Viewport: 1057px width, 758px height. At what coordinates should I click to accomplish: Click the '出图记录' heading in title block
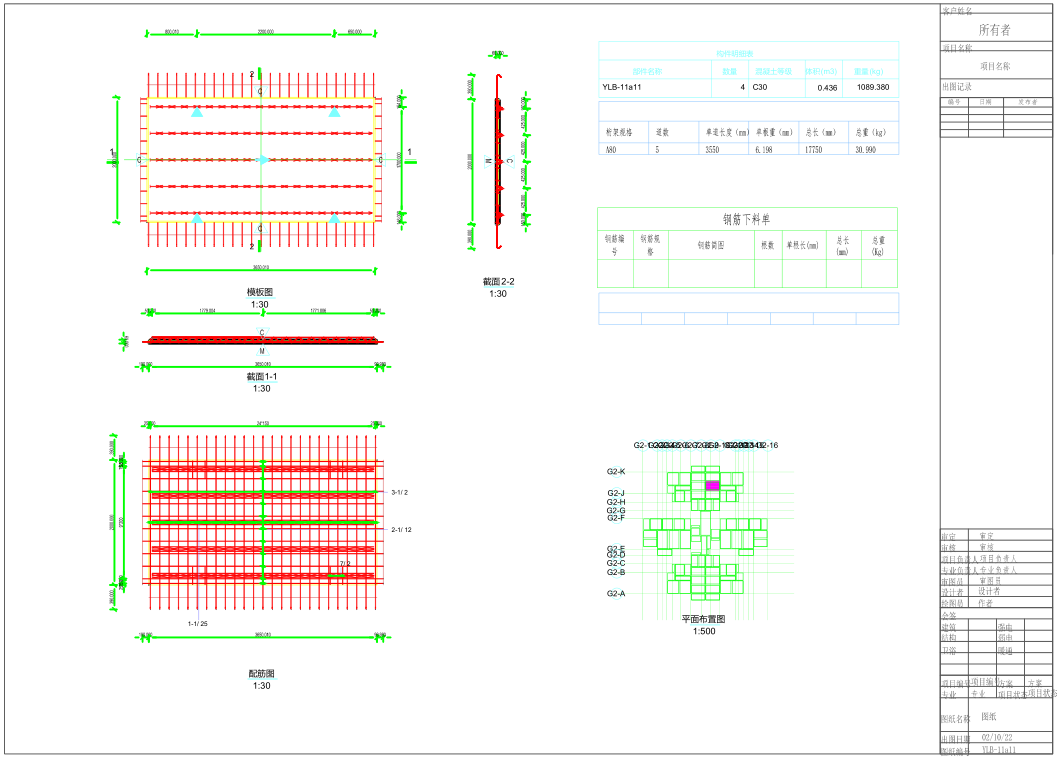[x=957, y=87]
